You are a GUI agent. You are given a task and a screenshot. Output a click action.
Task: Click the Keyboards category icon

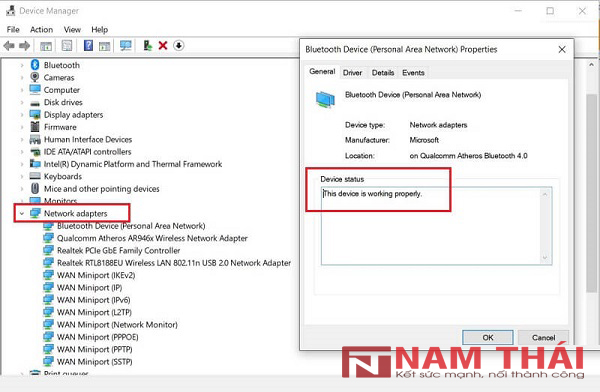pos(35,176)
